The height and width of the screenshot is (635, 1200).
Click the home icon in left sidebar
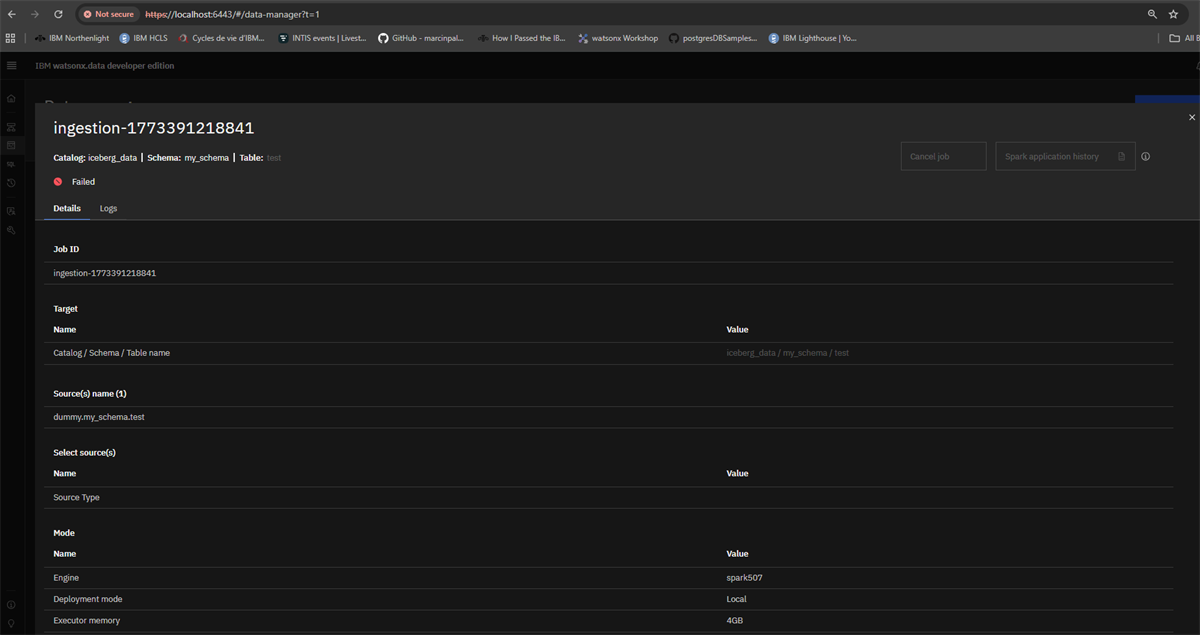[11, 99]
